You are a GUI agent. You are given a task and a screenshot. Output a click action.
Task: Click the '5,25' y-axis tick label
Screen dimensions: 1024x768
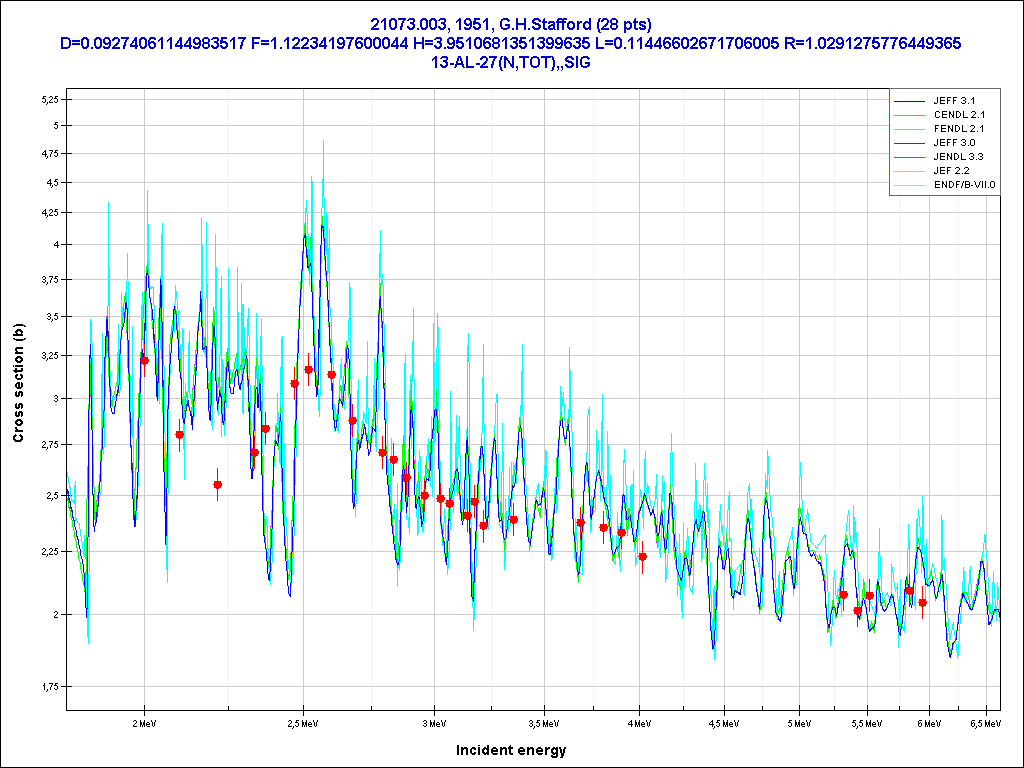pyautogui.click(x=48, y=99)
